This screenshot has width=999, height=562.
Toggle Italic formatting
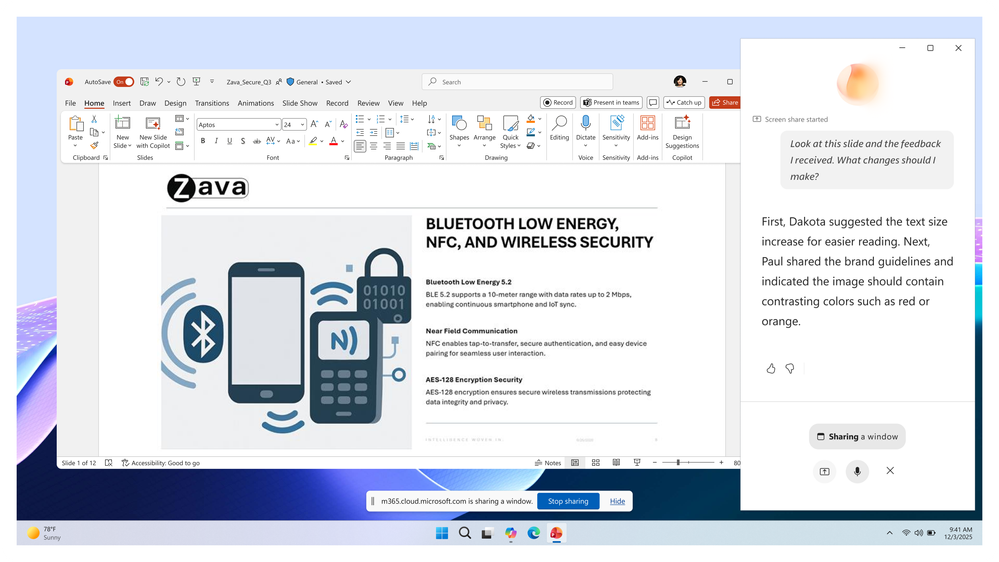[x=216, y=141]
